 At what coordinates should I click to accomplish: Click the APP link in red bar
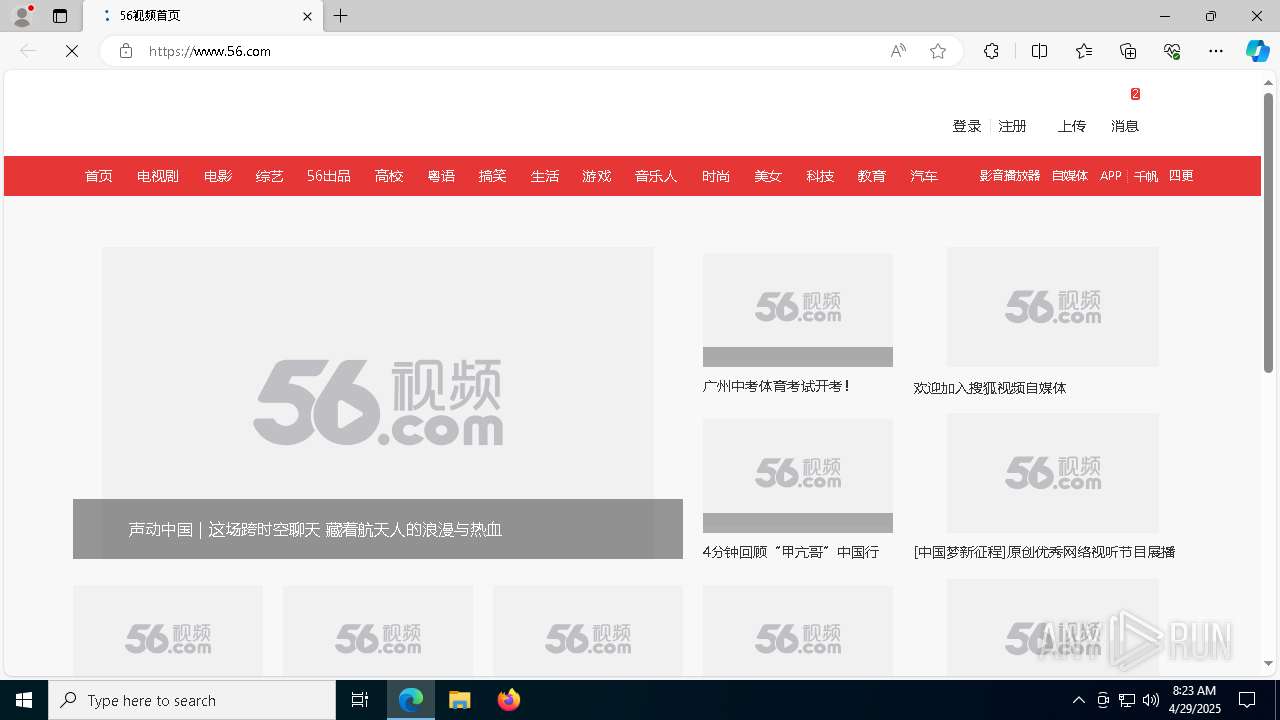(x=1111, y=176)
